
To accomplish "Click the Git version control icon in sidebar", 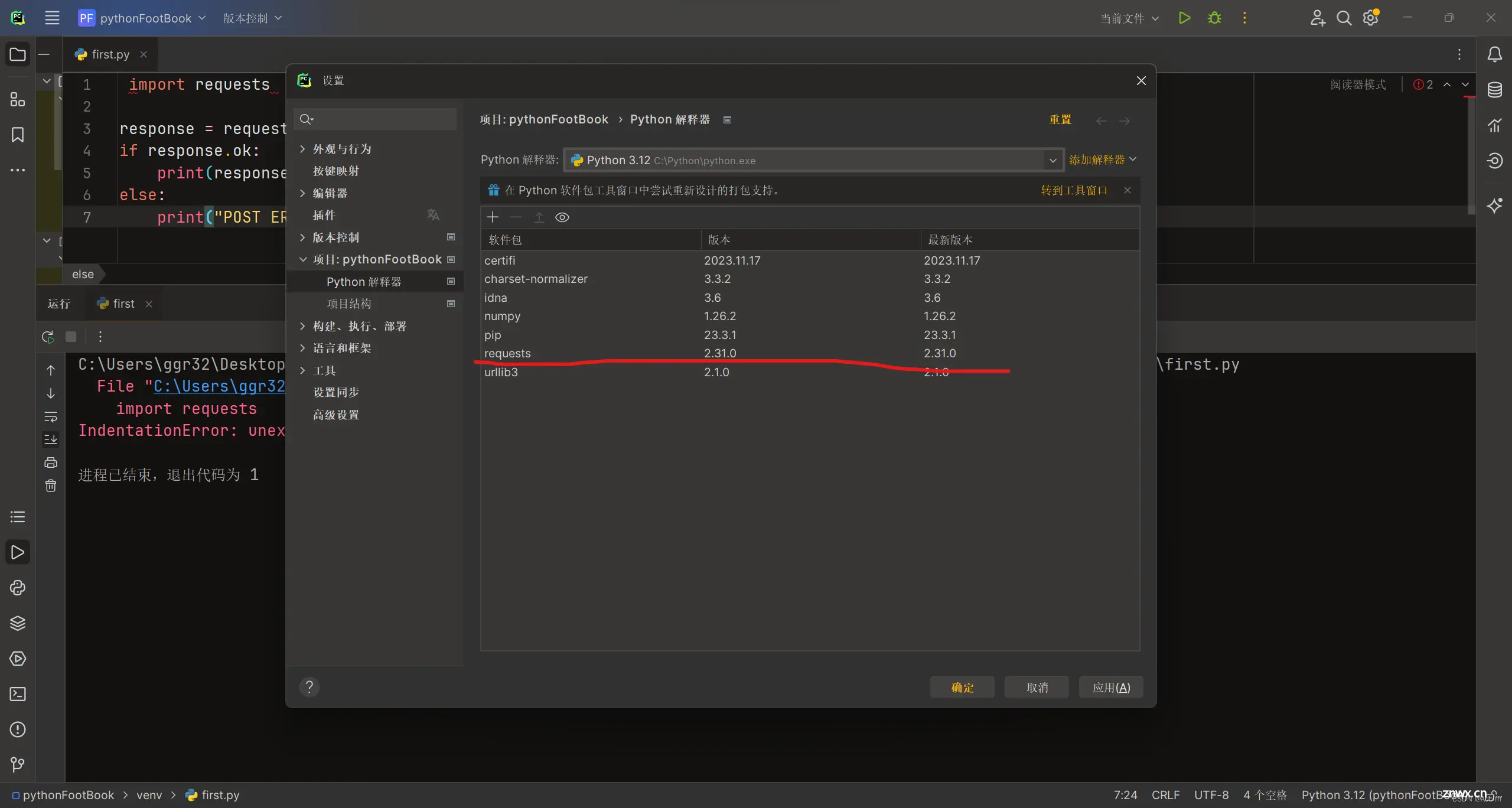I will 18,765.
